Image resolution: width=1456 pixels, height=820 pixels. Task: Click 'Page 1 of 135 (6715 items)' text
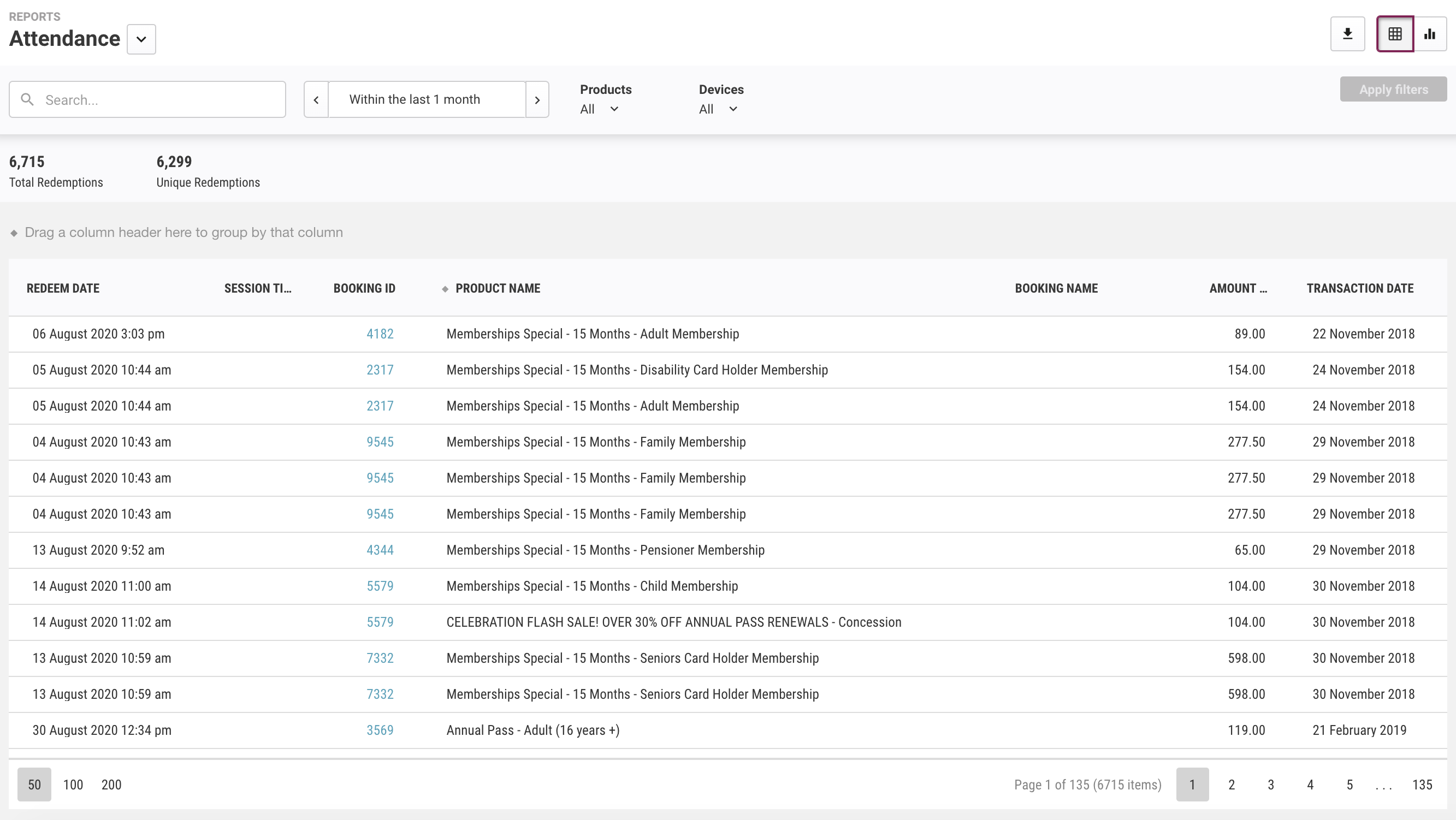point(1087,785)
